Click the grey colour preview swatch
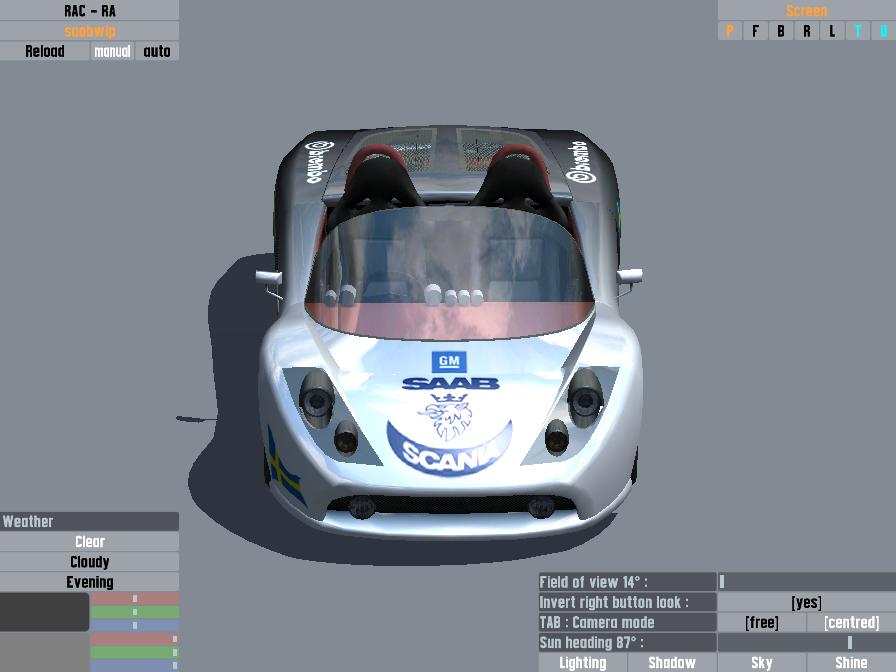Viewport: 896px width, 672px height. tap(45, 652)
